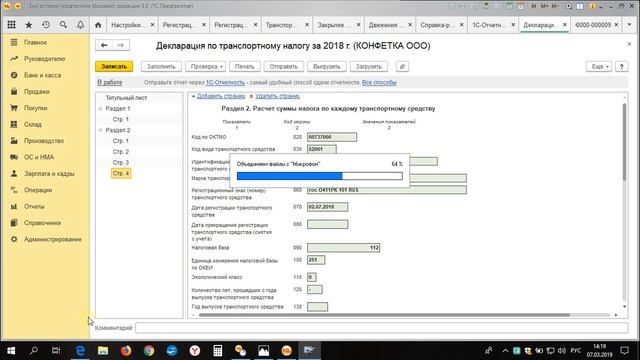Select Стр. 3 under Раздел 2
This screenshot has height=360, width=640.
[121, 162]
